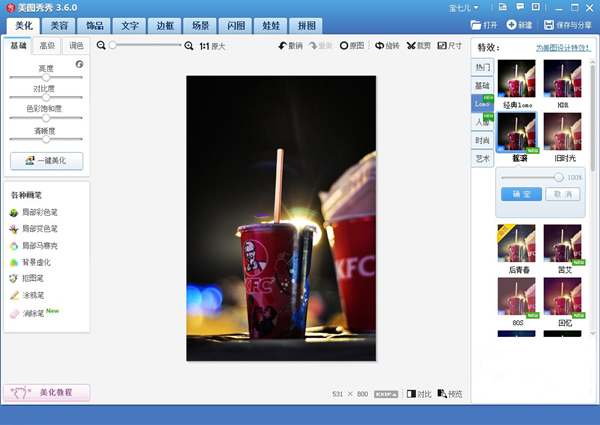Switch to the 娃娃 tab
The height and width of the screenshot is (425, 600).
tap(271, 26)
